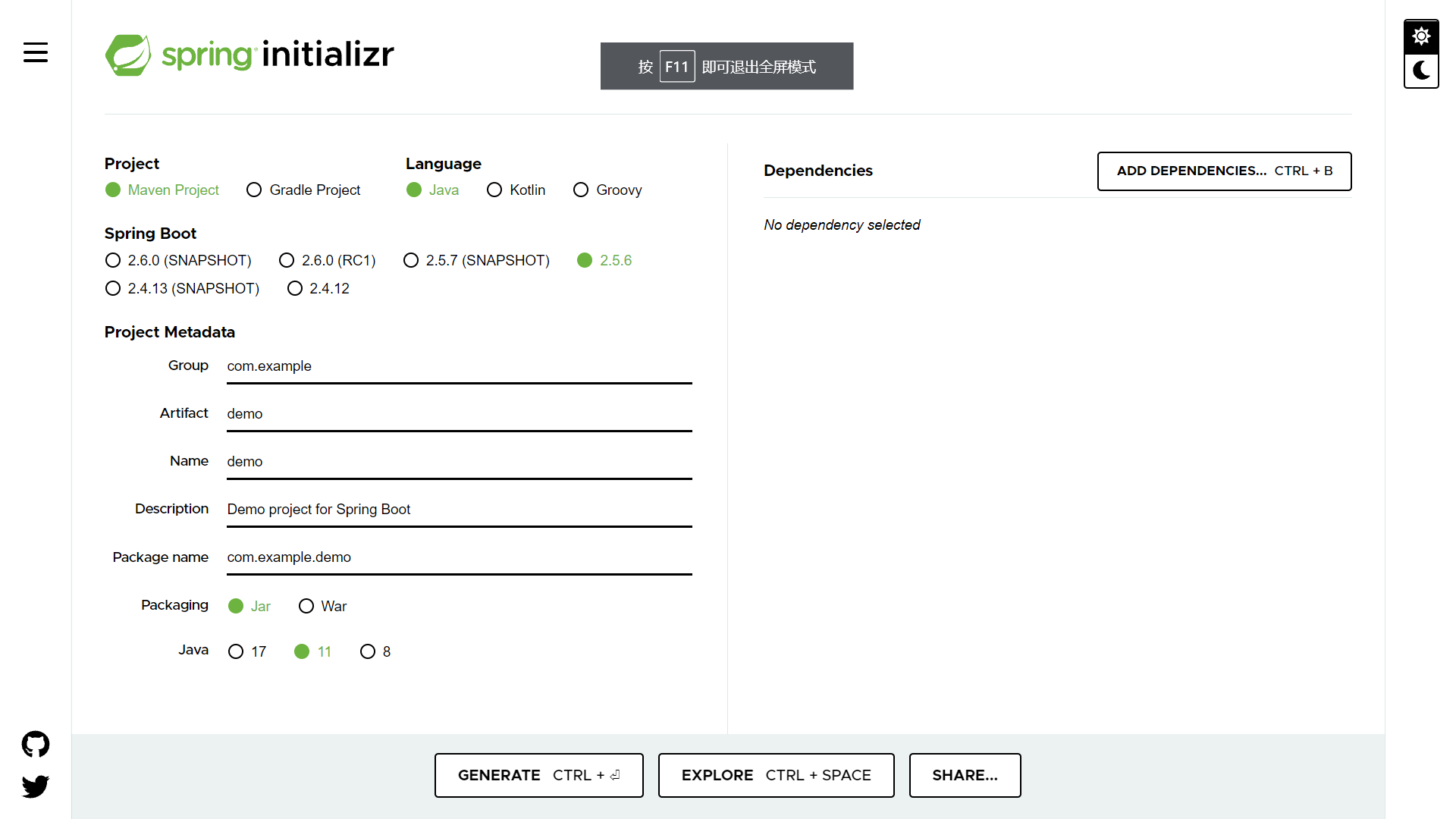
Task: Click the 'No dependency selected' text
Action: tap(842, 225)
